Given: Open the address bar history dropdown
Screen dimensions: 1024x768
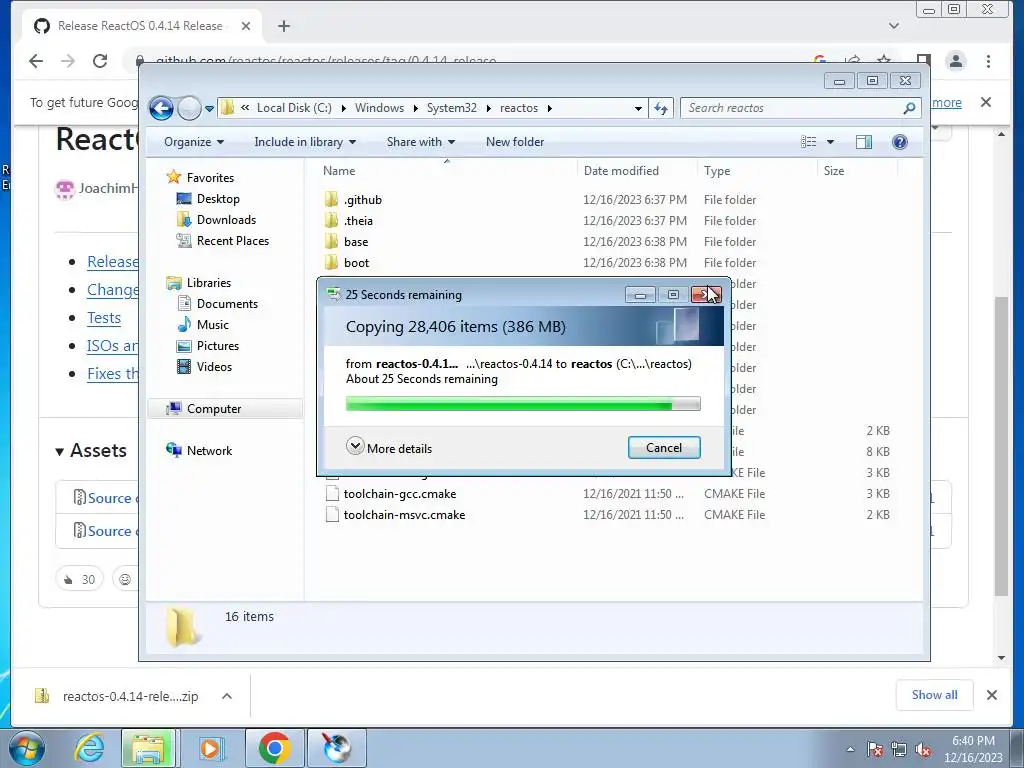Looking at the screenshot, I should 638,108.
